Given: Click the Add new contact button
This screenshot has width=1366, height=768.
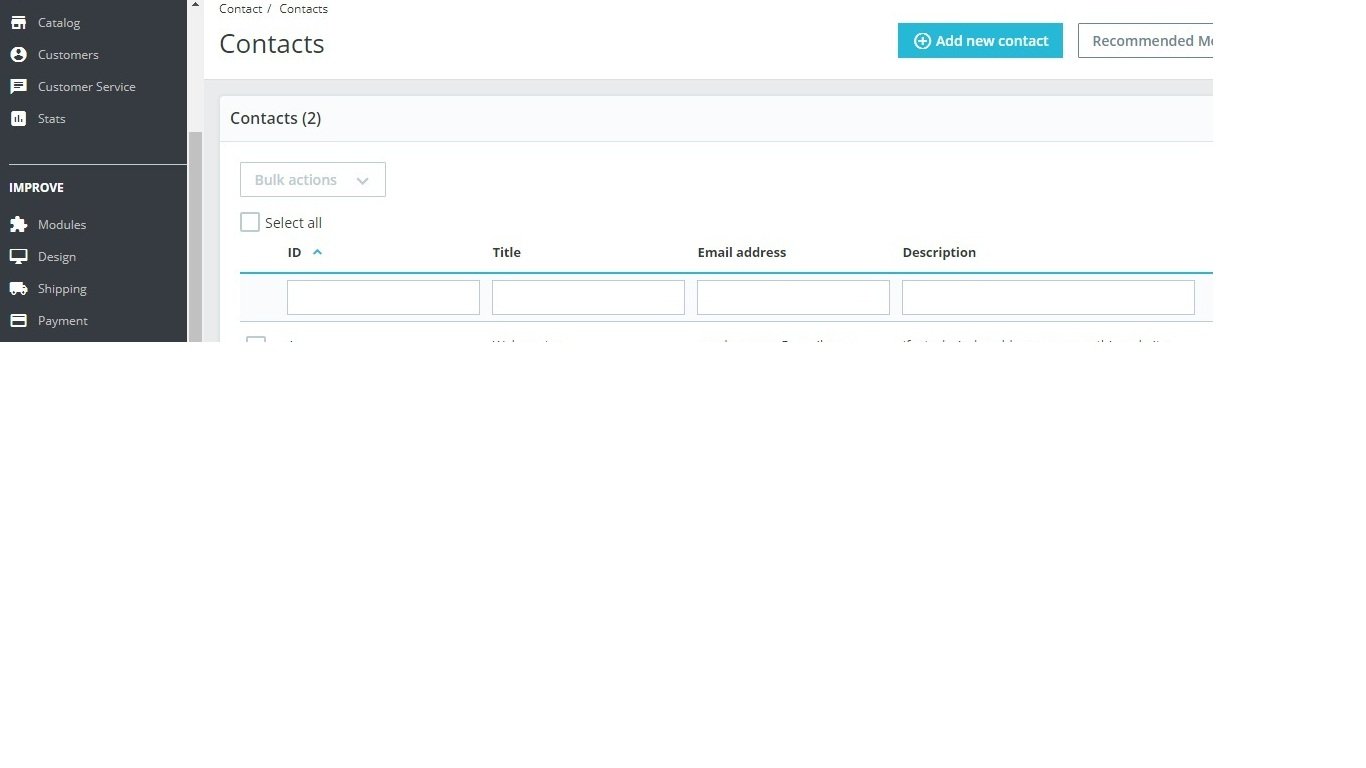Looking at the screenshot, I should 980,41.
